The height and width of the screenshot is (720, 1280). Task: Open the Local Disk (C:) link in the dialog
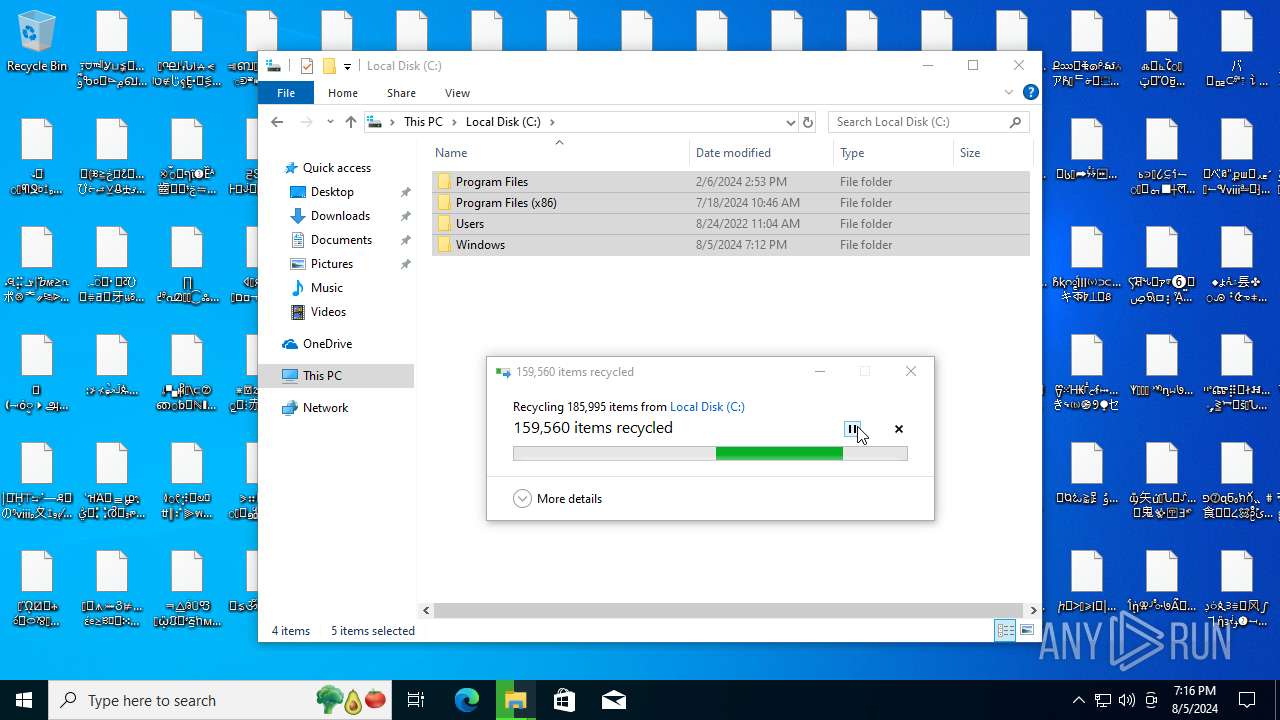click(x=707, y=407)
